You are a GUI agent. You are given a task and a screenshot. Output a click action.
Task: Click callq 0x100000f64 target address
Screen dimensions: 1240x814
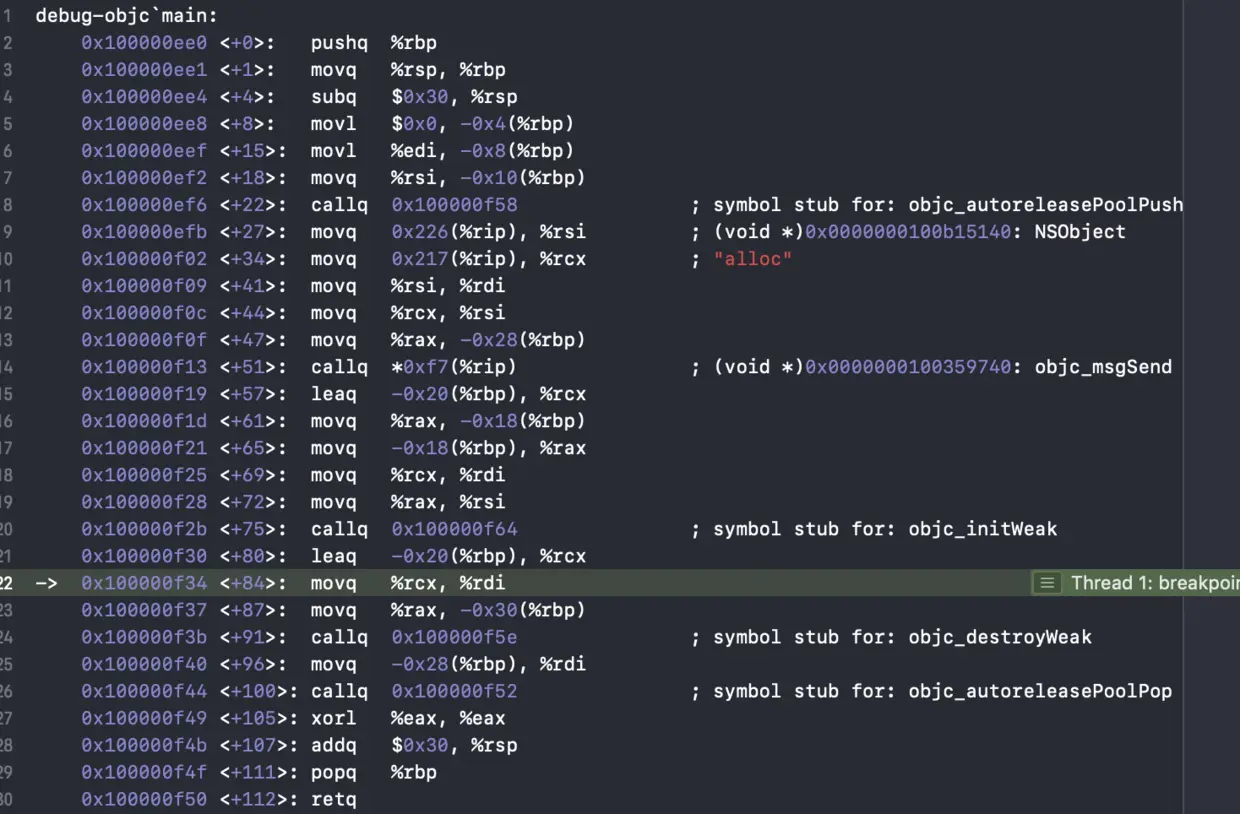click(x=454, y=529)
